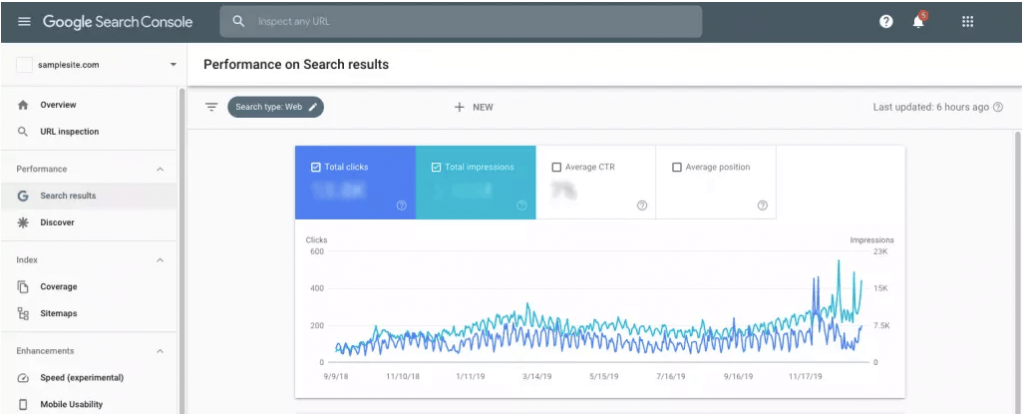
Task: Click the pencil on Search type chip
Action: [x=313, y=107]
